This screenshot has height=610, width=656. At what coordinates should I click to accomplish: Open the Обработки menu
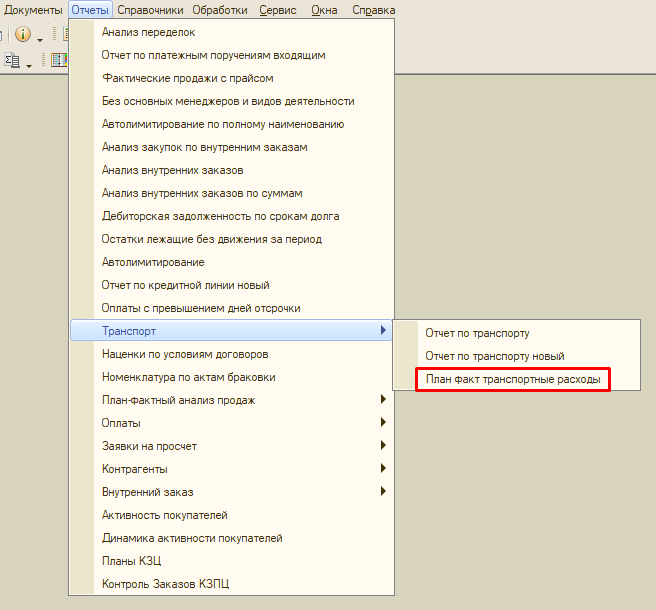(220, 10)
